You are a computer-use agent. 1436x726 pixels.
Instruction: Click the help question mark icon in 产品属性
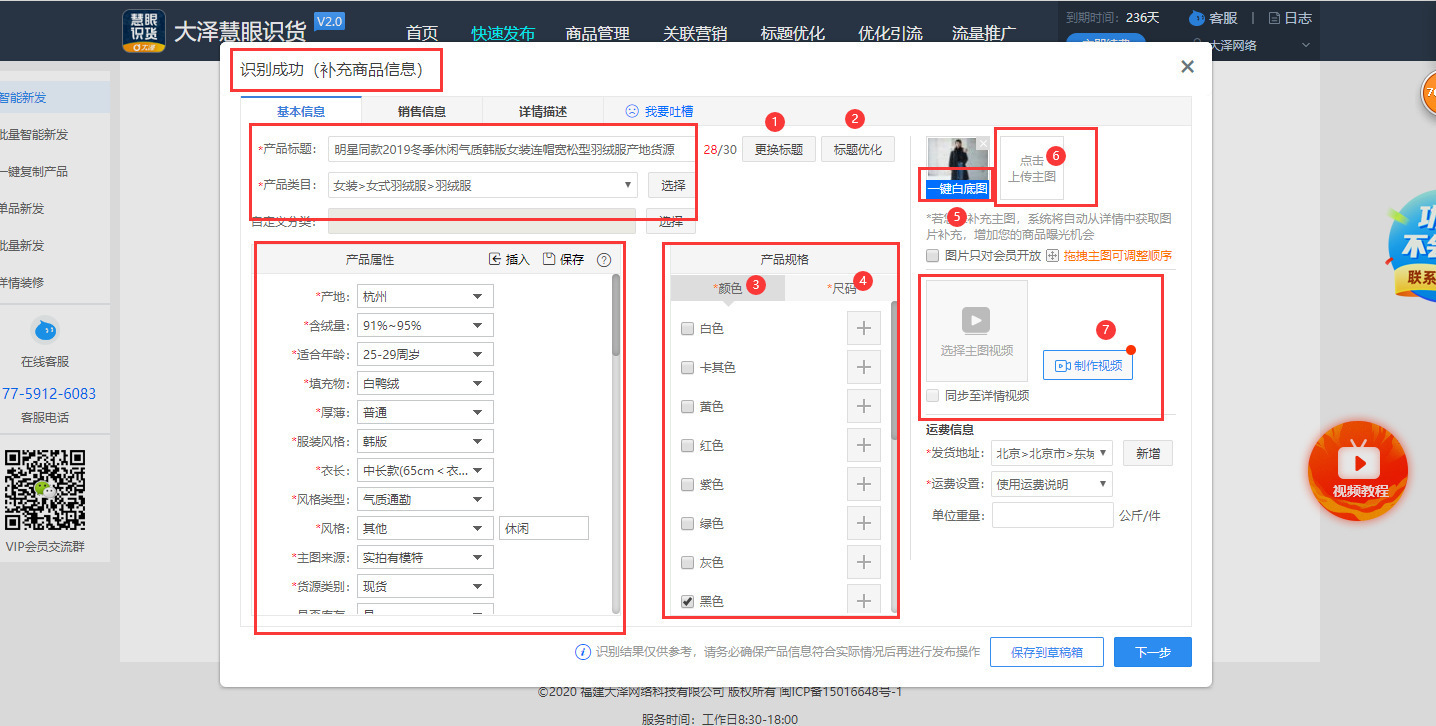[604, 260]
